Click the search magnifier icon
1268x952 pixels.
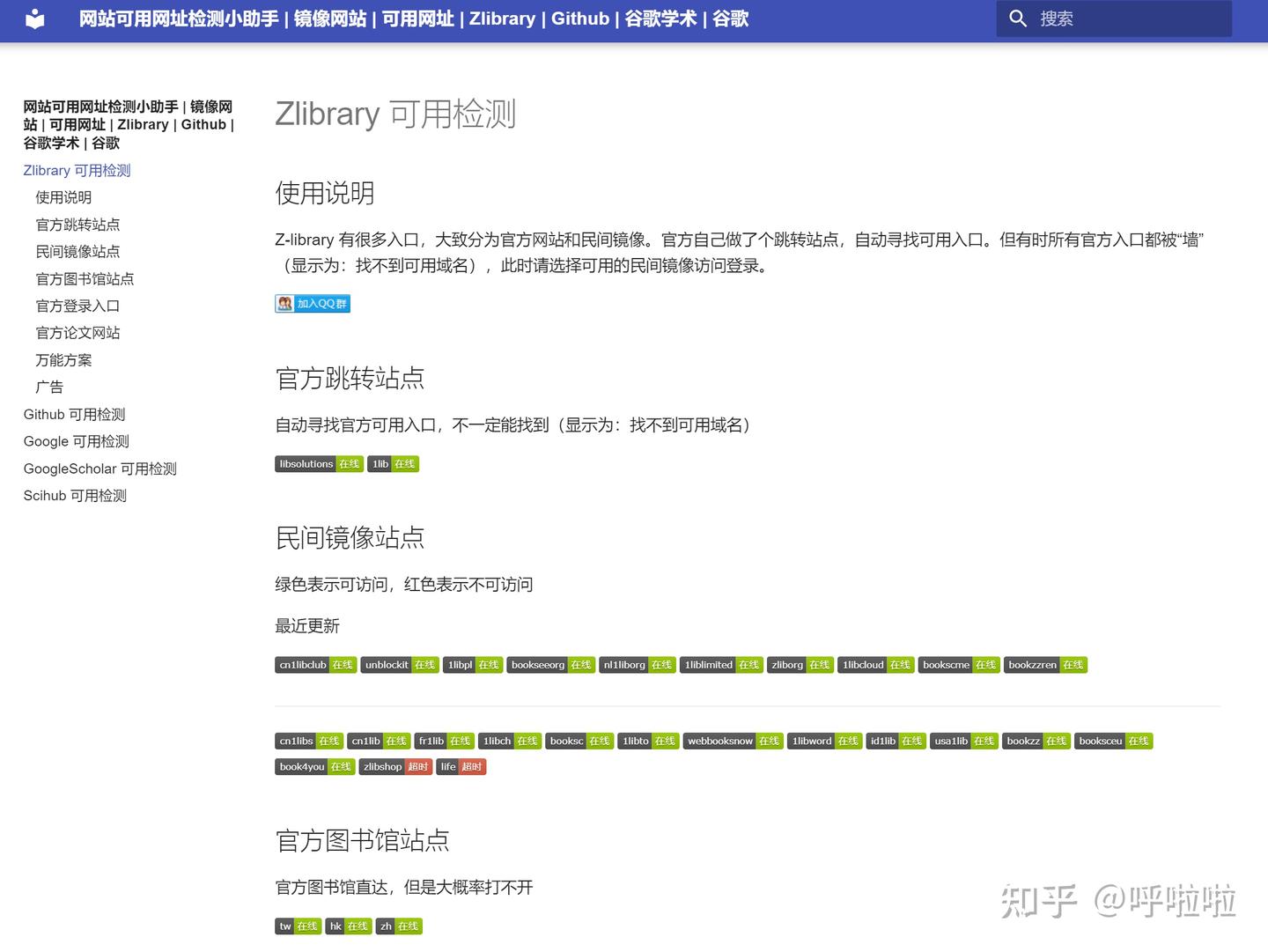[1018, 18]
